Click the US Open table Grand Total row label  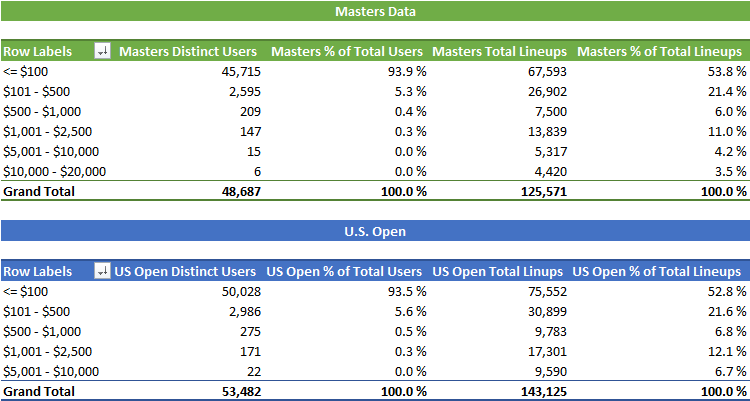click(39, 391)
